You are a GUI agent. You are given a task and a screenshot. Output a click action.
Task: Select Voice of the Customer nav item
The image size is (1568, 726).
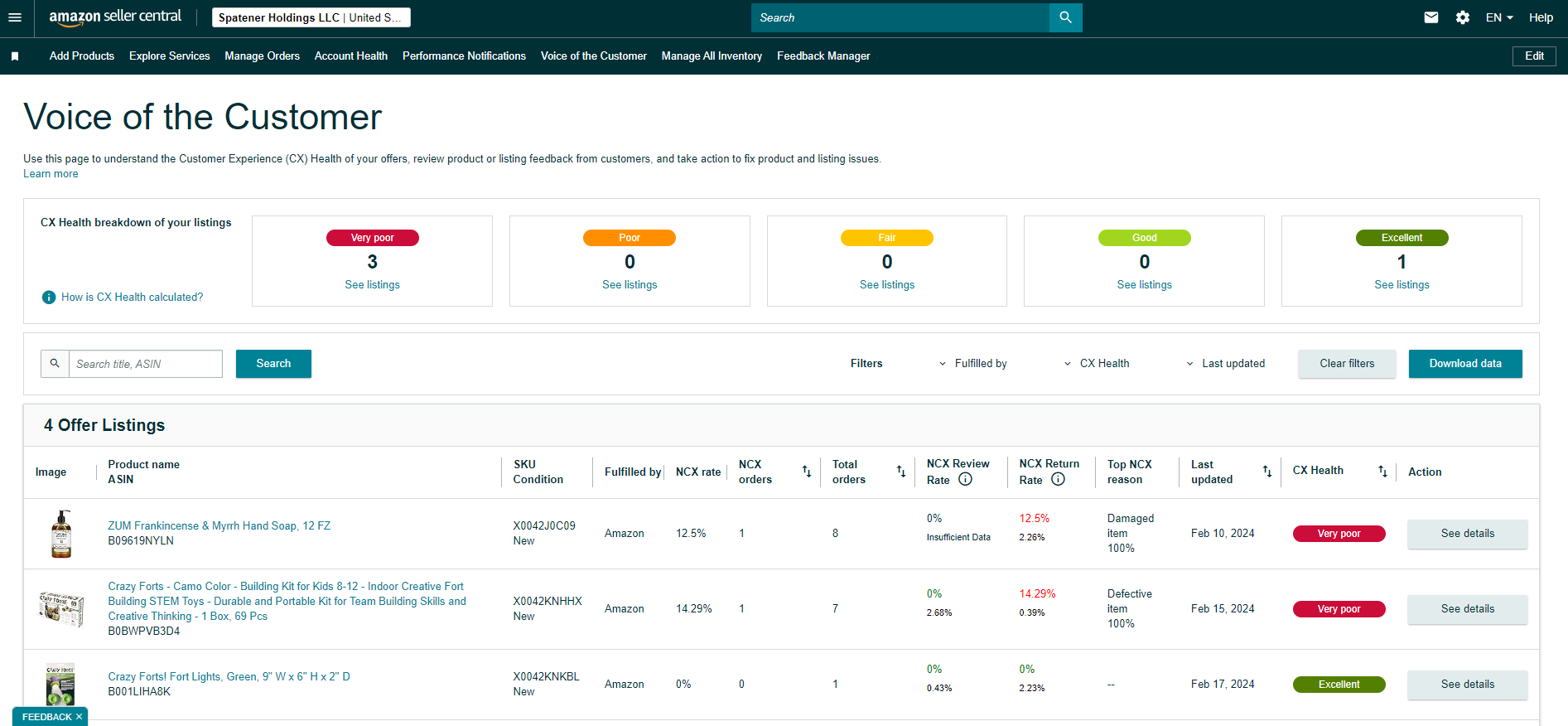(594, 56)
